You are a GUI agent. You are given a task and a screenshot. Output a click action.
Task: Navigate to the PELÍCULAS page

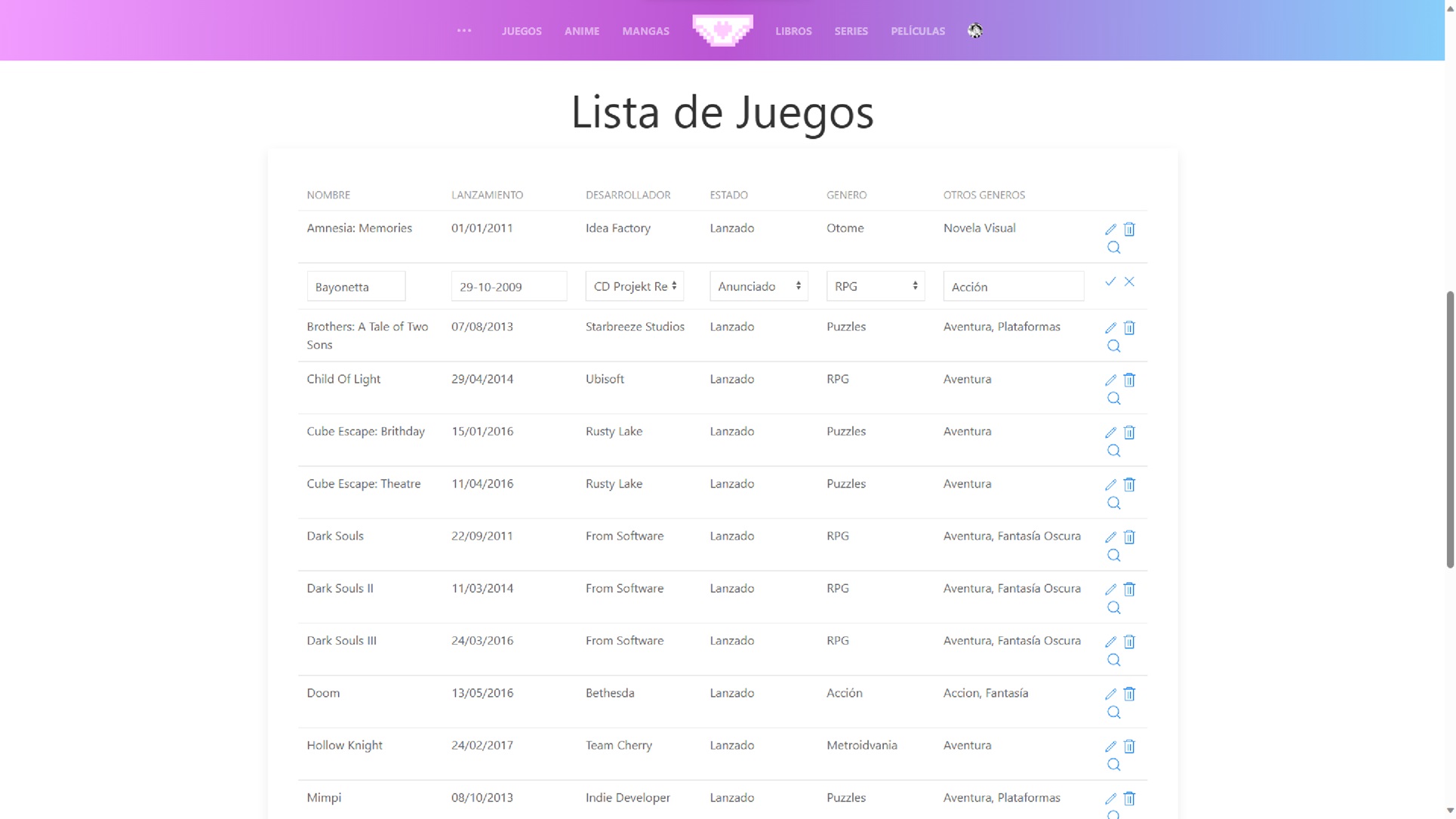[x=917, y=31]
